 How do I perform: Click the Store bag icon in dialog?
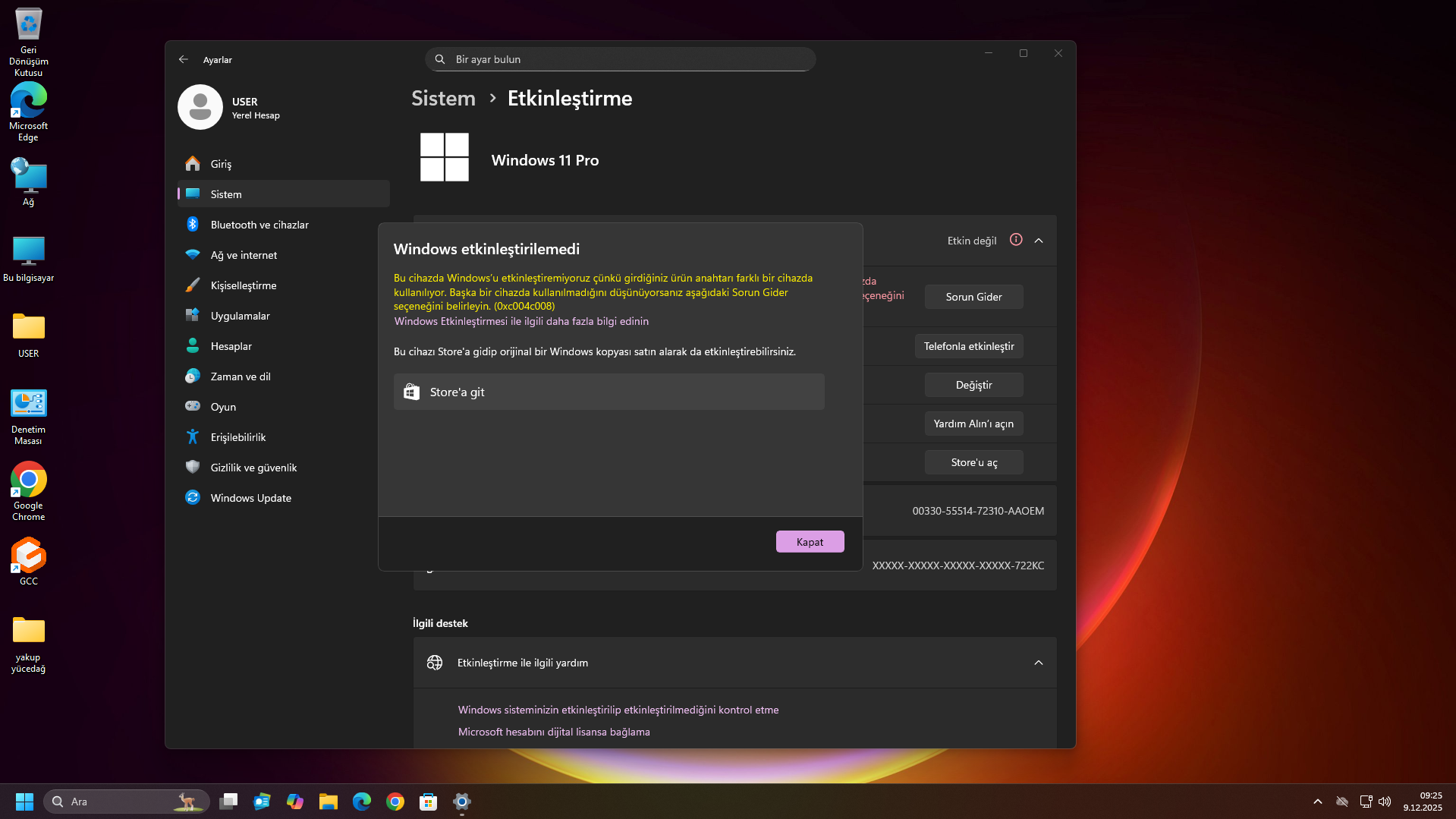click(x=411, y=392)
